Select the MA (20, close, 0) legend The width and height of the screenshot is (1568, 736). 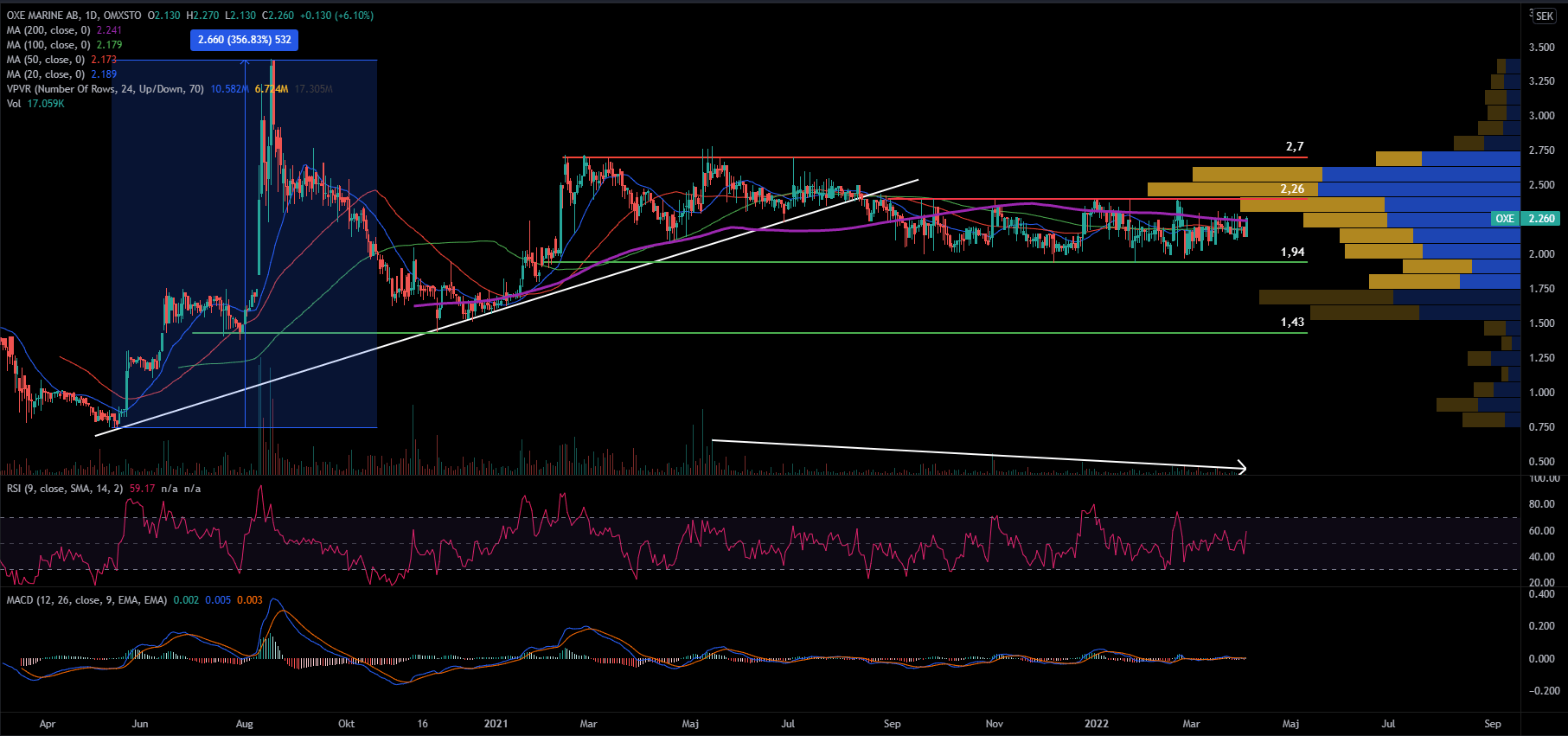[46, 74]
